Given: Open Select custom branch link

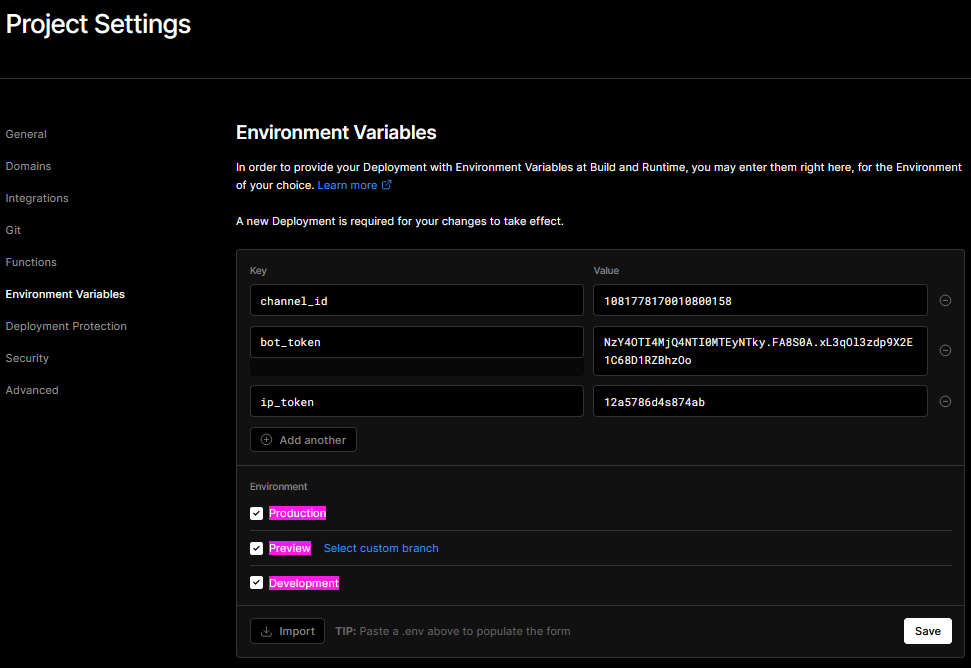Looking at the screenshot, I should pyautogui.click(x=381, y=548).
